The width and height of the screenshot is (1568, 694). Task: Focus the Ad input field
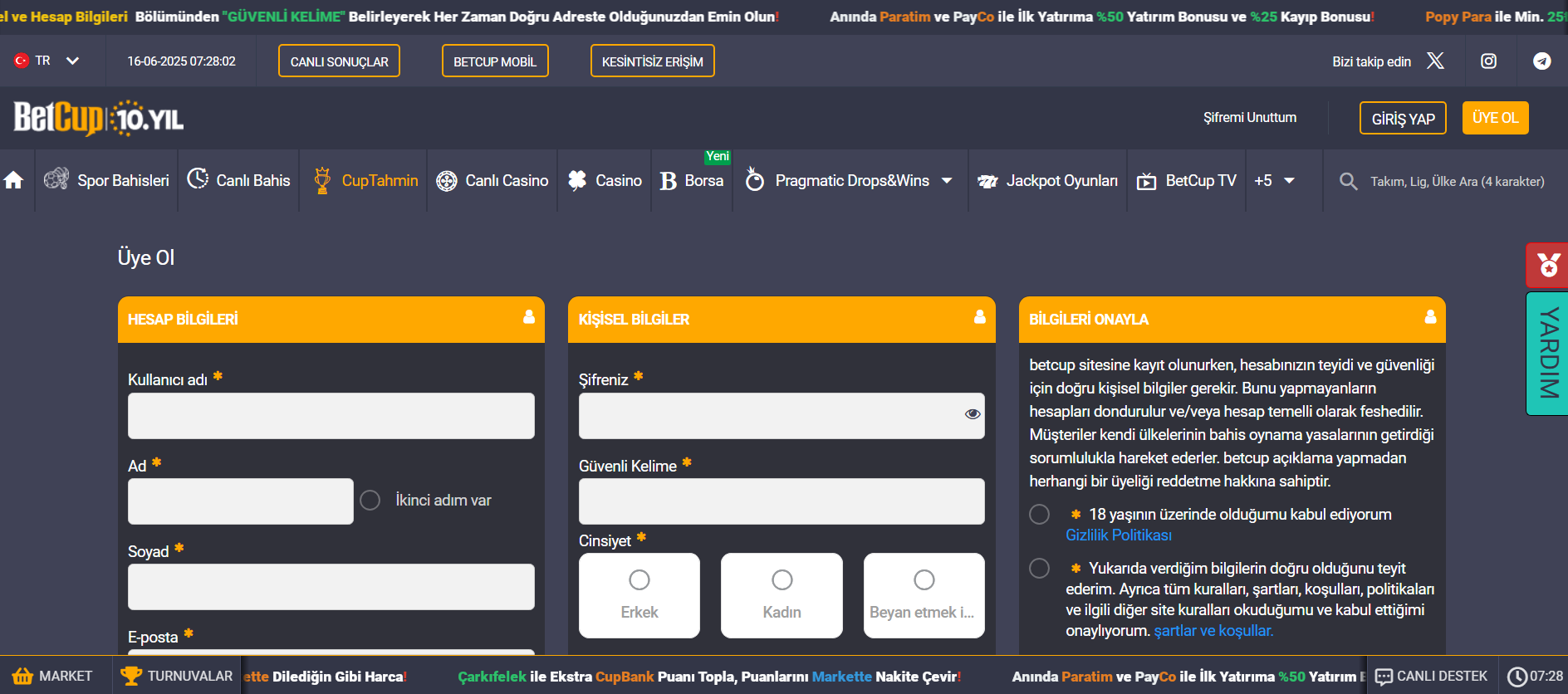coord(241,501)
